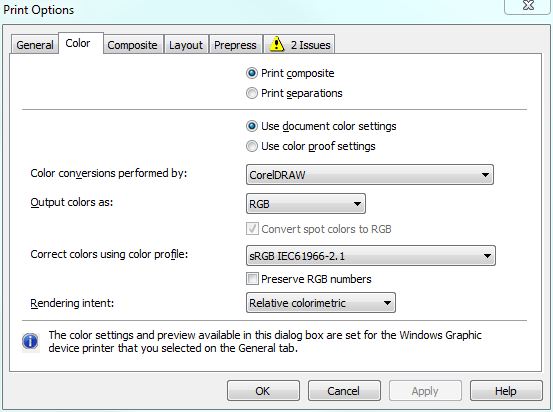Image resolution: width=553 pixels, height=412 pixels.
Task: Click the 'Output colors as:' label
Action: 72,202
